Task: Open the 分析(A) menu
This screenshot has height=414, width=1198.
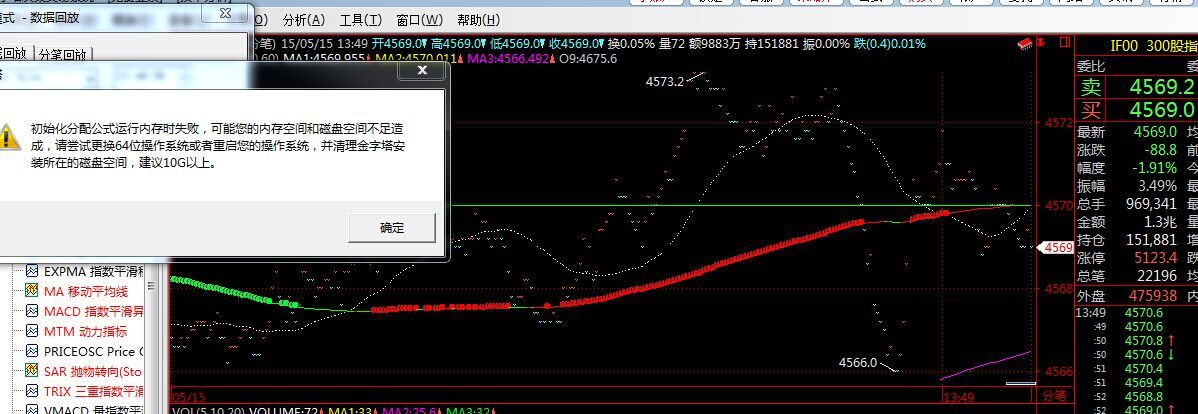Action: click(303, 20)
